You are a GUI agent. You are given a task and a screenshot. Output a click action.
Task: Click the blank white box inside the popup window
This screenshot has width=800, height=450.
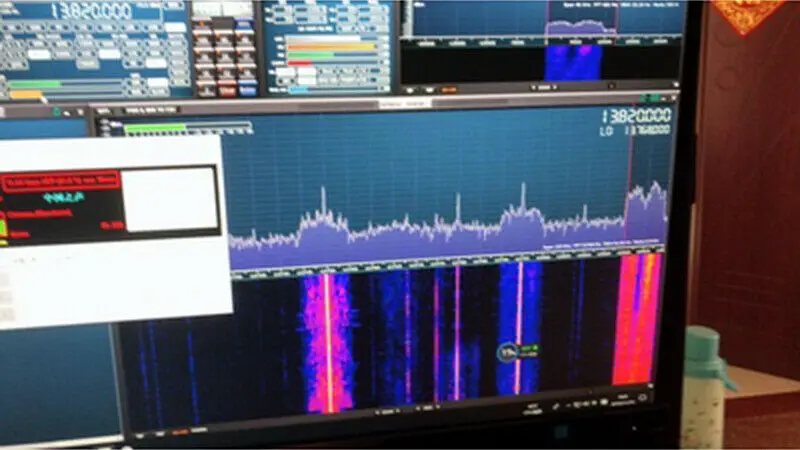(170, 199)
